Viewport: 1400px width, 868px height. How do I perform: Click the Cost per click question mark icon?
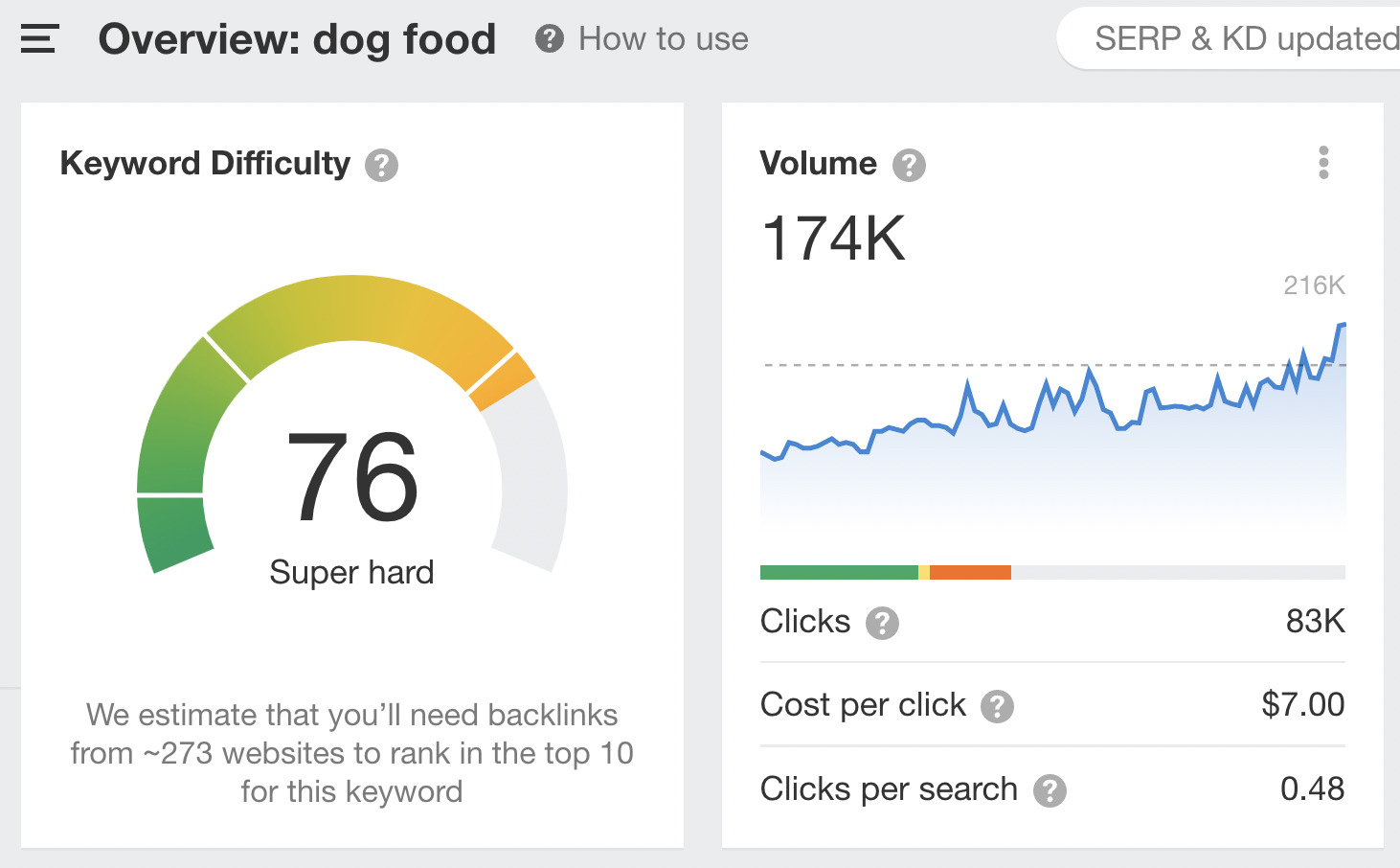pyautogui.click(x=999, y=707)
